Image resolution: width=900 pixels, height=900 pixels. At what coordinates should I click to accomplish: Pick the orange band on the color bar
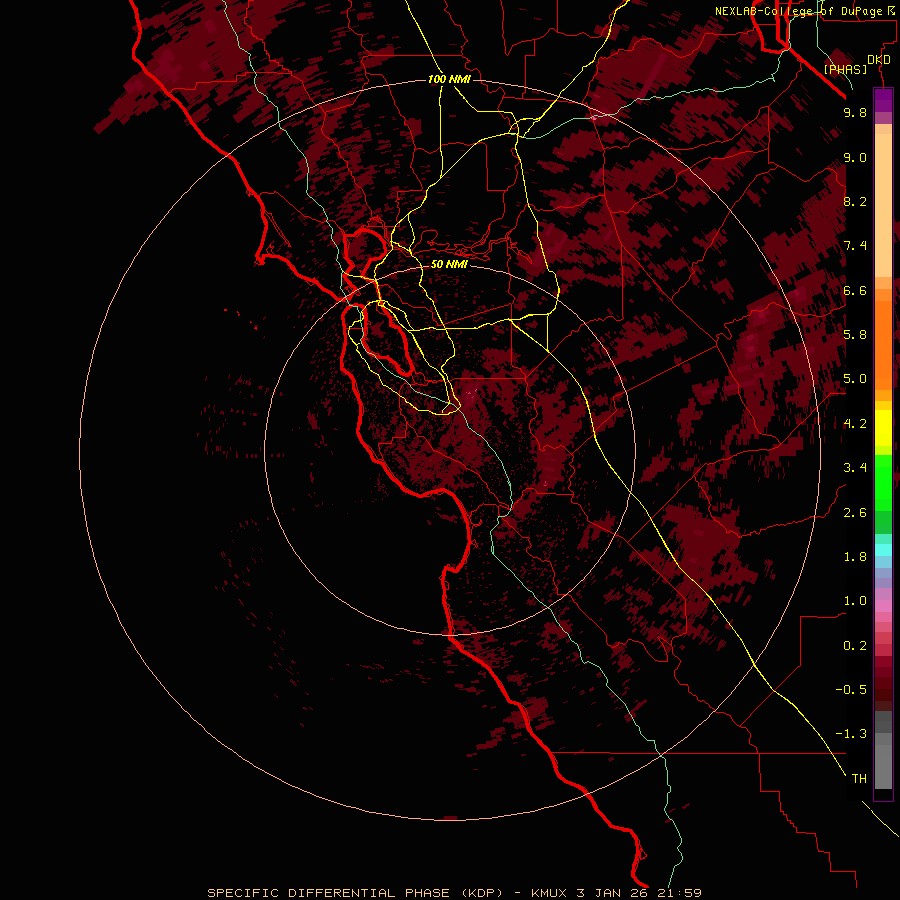[883, 344]
